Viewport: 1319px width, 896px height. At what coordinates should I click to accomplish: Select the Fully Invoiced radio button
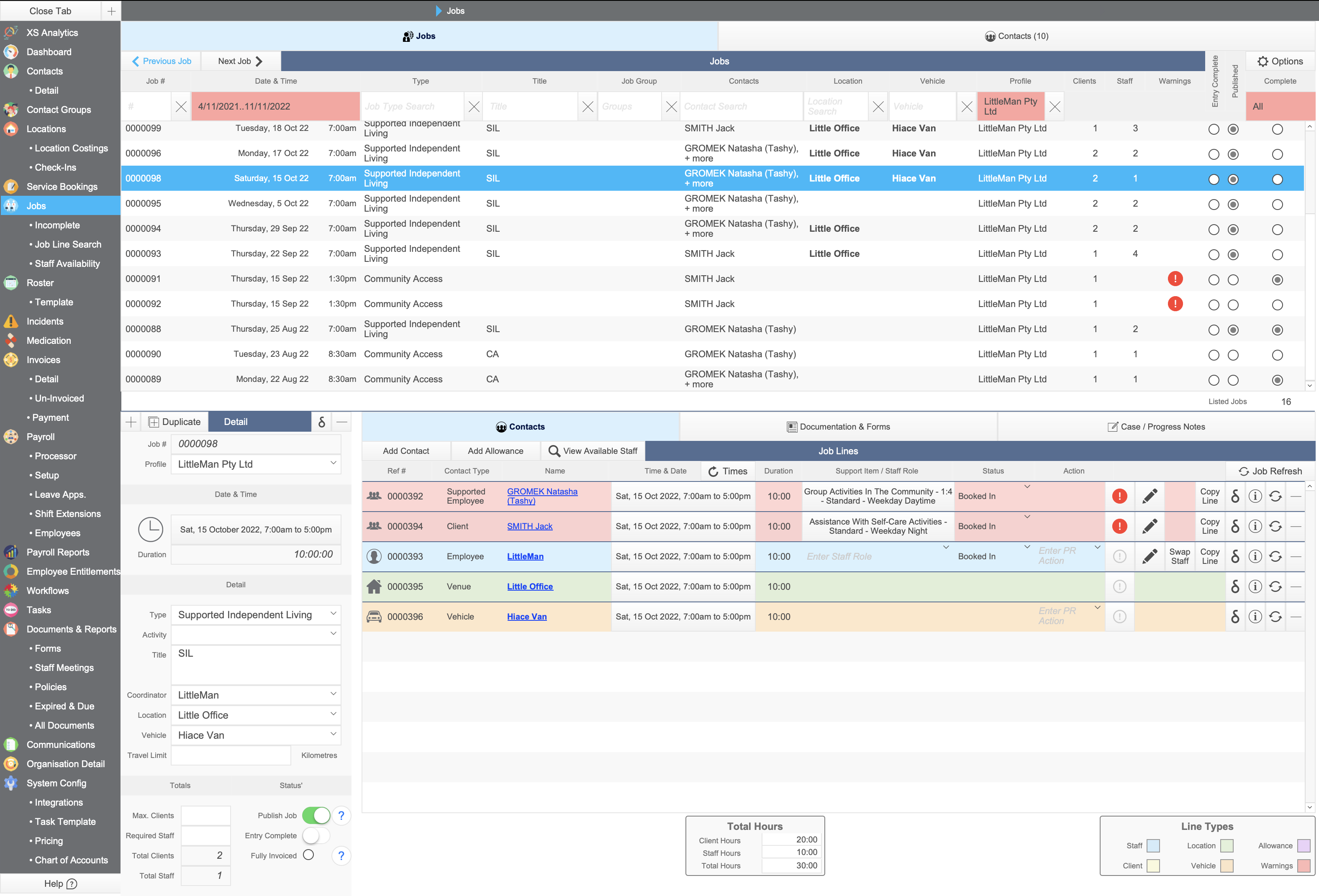[308, 855]
